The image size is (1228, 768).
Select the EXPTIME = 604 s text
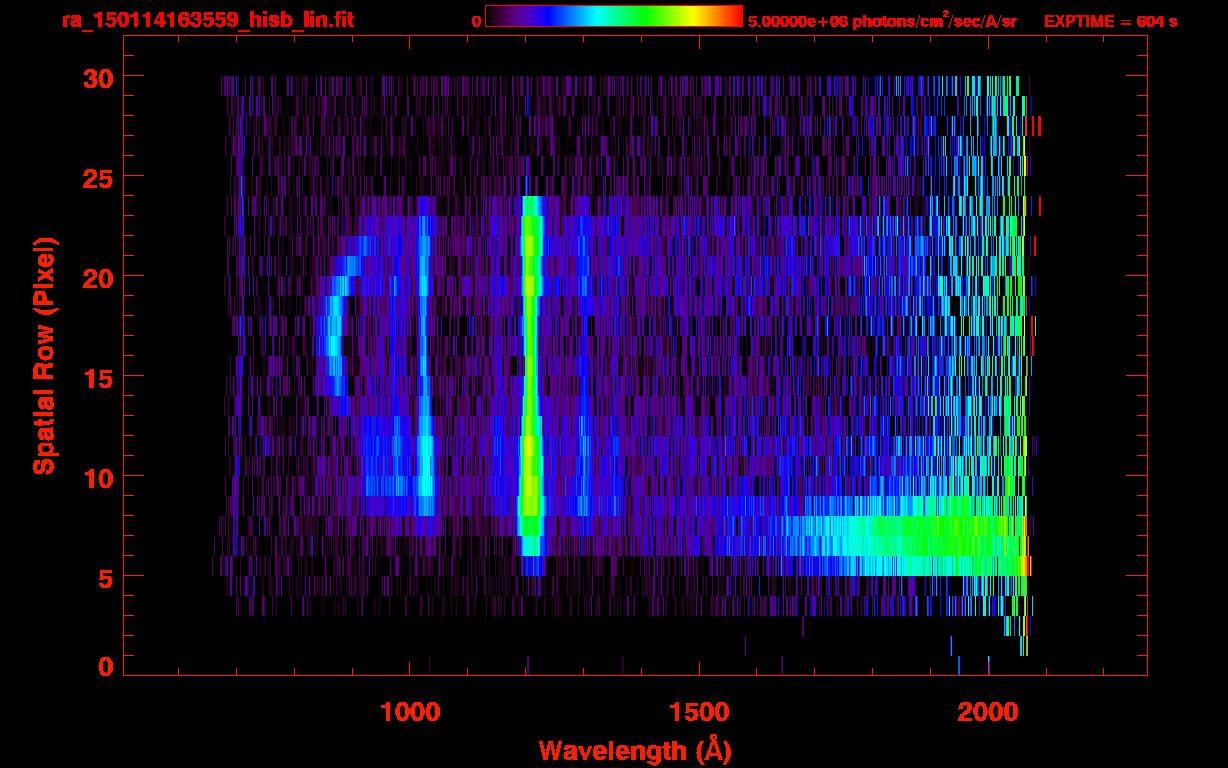[x=1110, y=21]
